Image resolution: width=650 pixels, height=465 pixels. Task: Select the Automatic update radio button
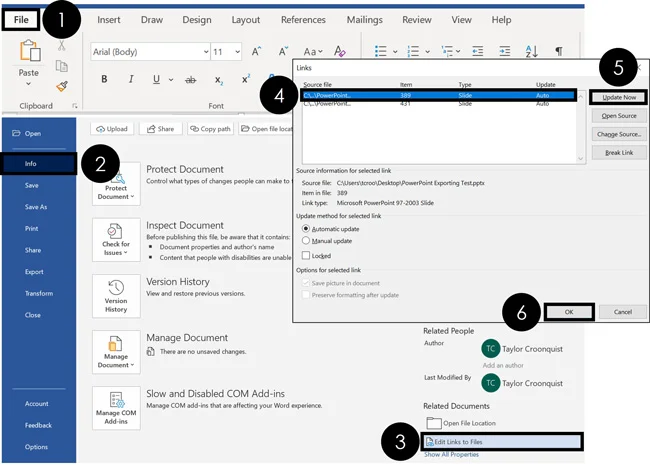coord(306,229)
